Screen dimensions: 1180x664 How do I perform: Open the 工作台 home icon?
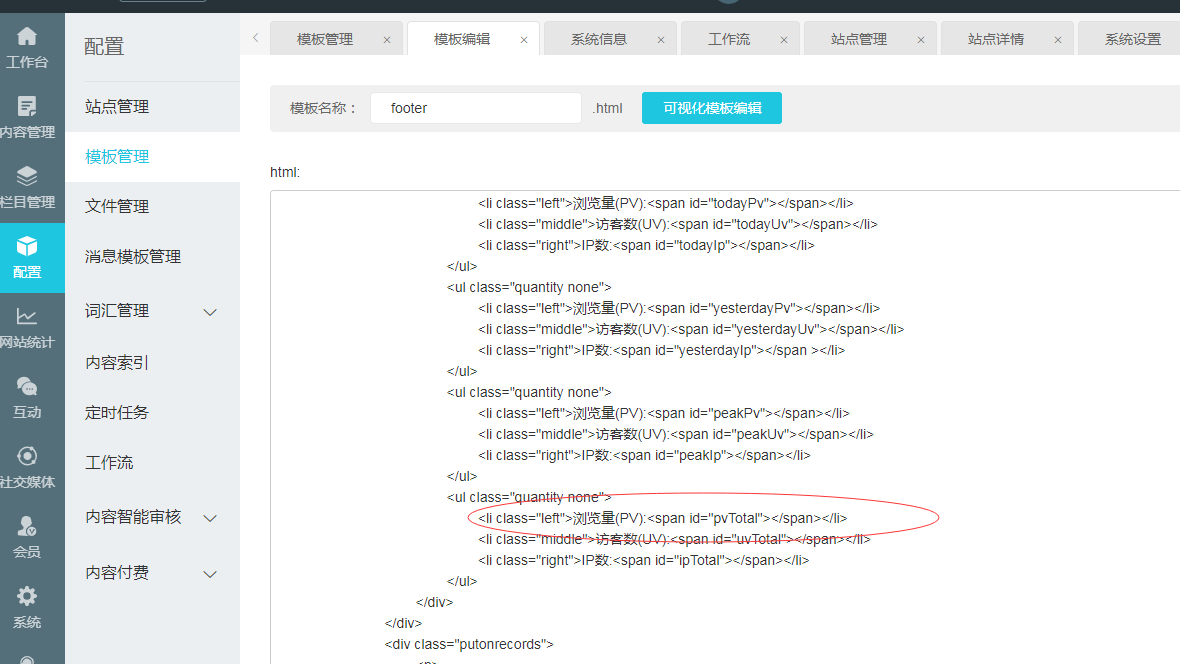pos(27,36)
